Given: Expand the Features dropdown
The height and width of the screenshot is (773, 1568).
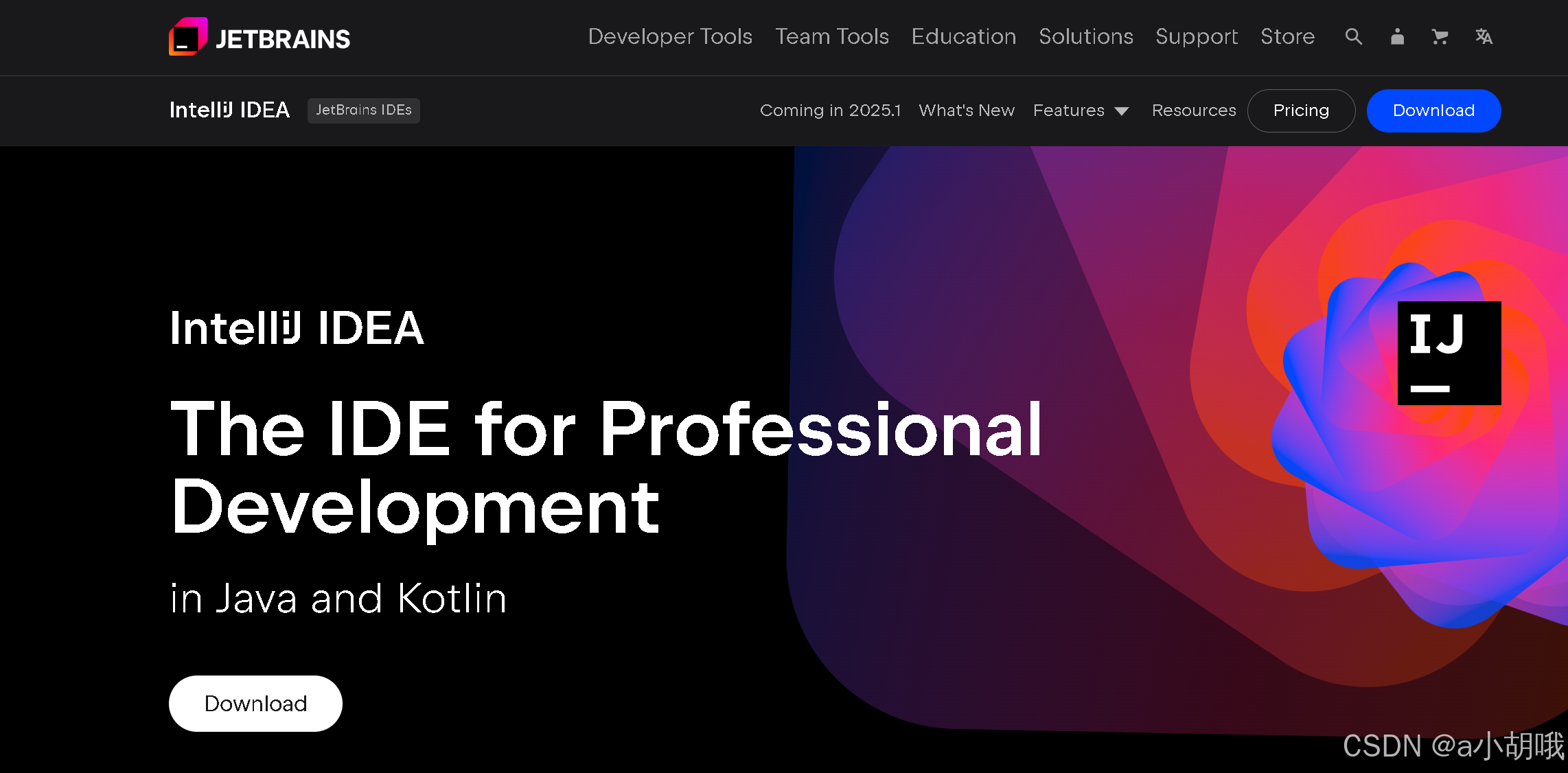Looking at the screenshot, I should (1081, 111).
